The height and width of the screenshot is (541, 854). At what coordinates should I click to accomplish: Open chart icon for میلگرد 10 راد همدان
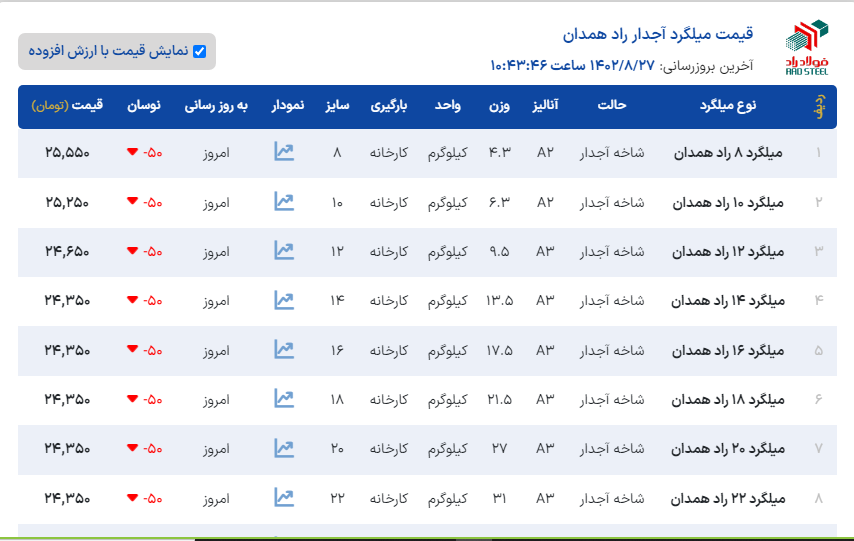pos(284,202)
